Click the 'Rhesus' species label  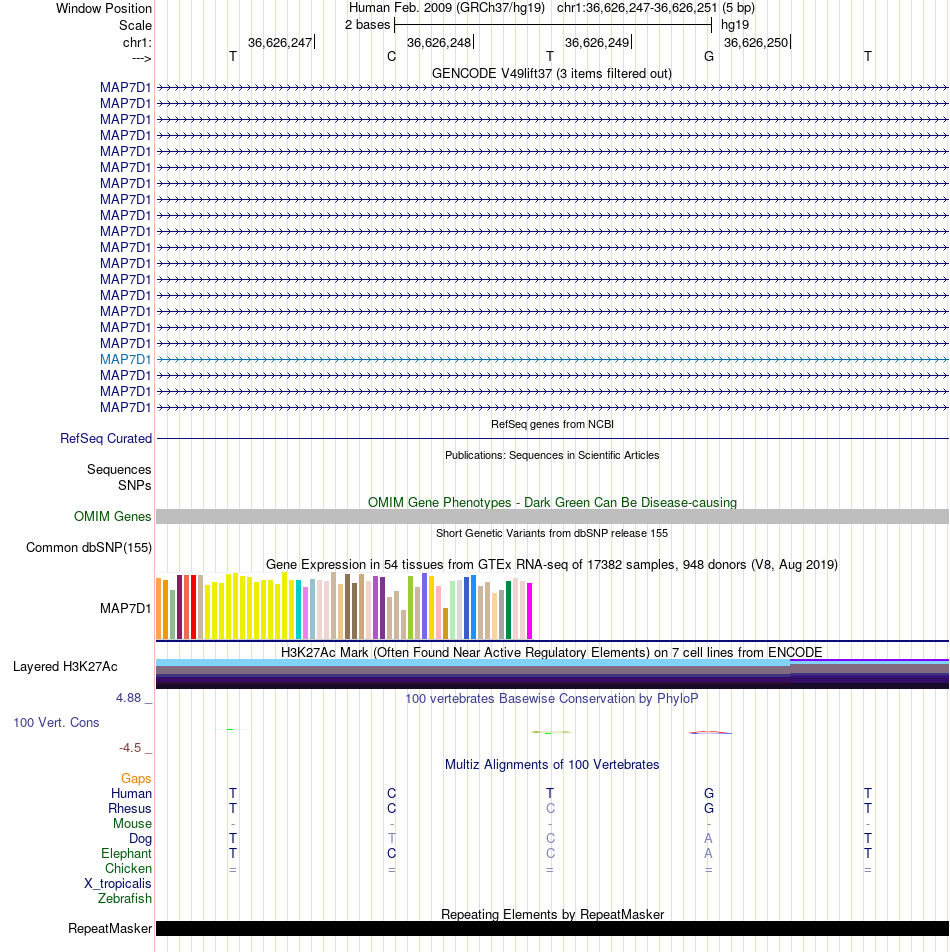coord(129,809)
